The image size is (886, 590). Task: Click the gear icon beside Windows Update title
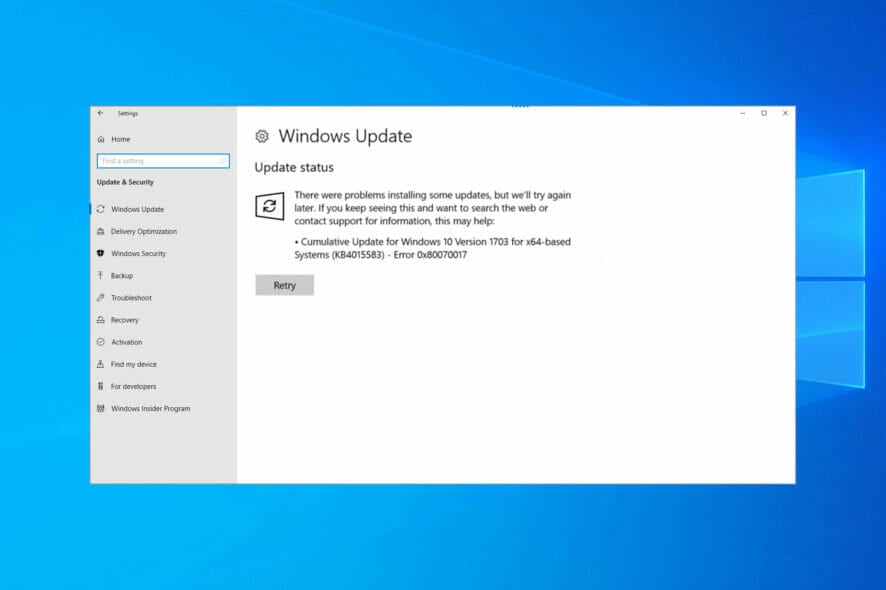(x=262, y=136)
